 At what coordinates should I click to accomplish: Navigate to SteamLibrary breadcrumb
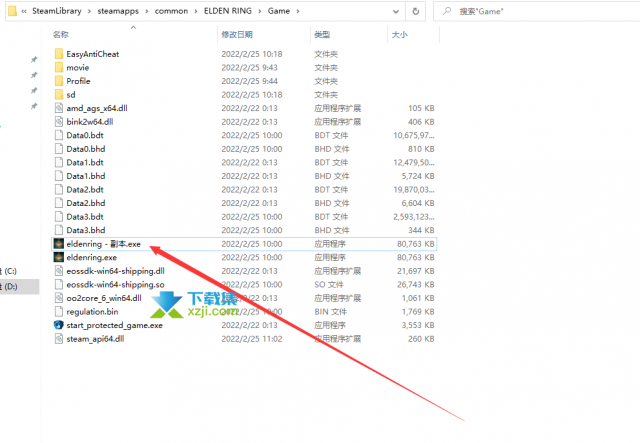pyautogui.click(x=57, y=11)
